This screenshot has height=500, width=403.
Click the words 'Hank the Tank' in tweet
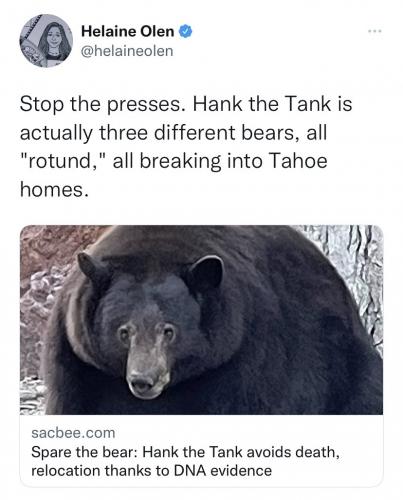tap(262, 104)
